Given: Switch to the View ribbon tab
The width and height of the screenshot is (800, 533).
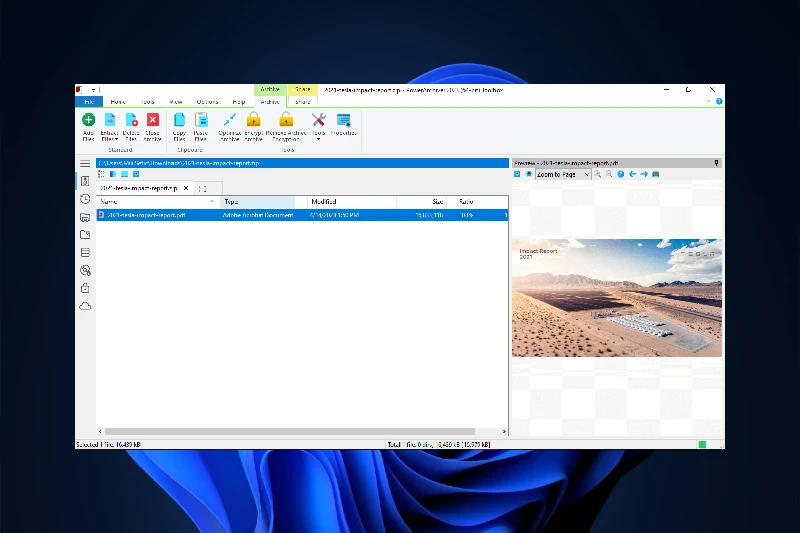Looking at the screenshot, I should [176, 101].
